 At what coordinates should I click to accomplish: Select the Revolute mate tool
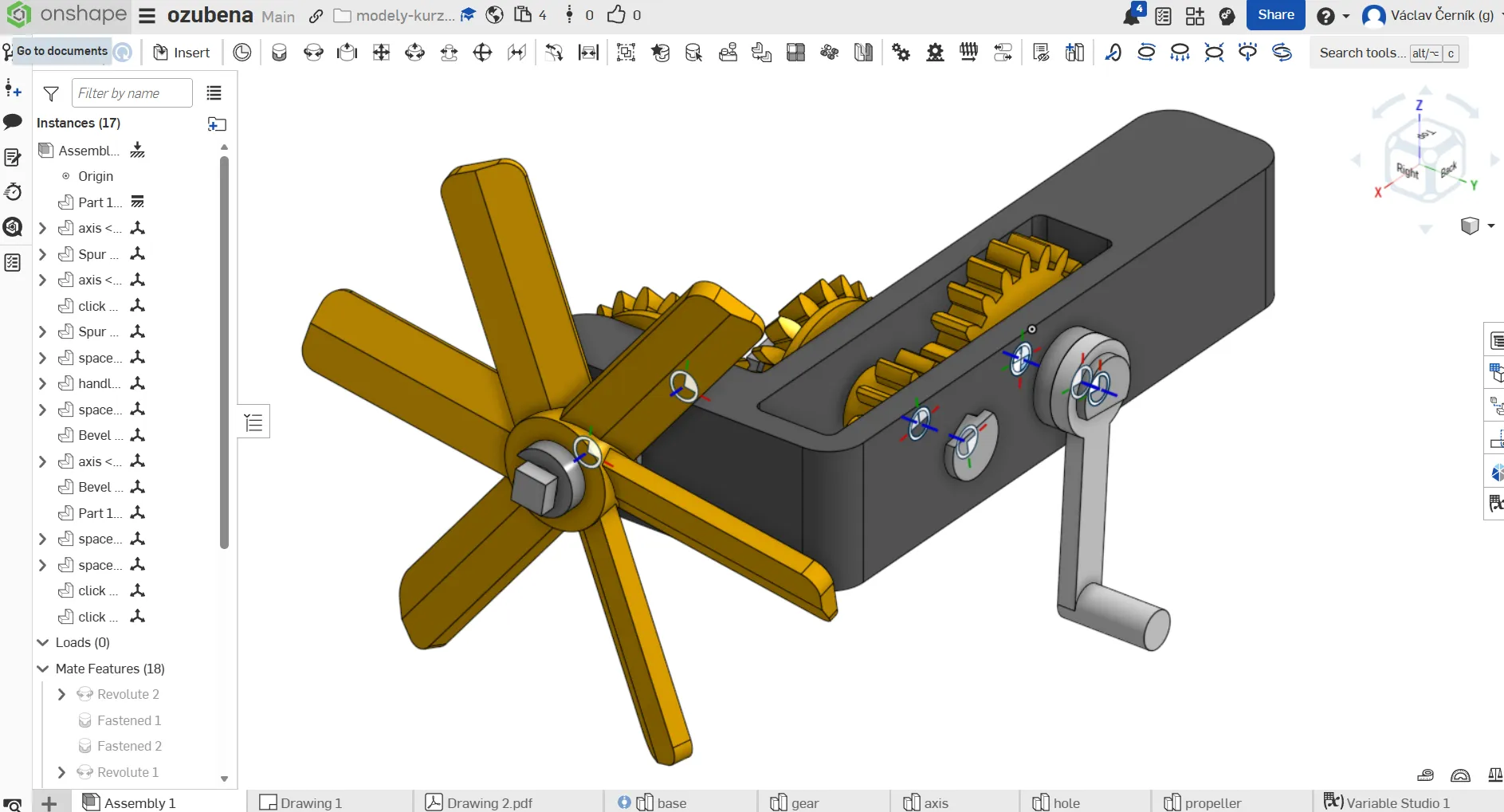click(313, 53)
